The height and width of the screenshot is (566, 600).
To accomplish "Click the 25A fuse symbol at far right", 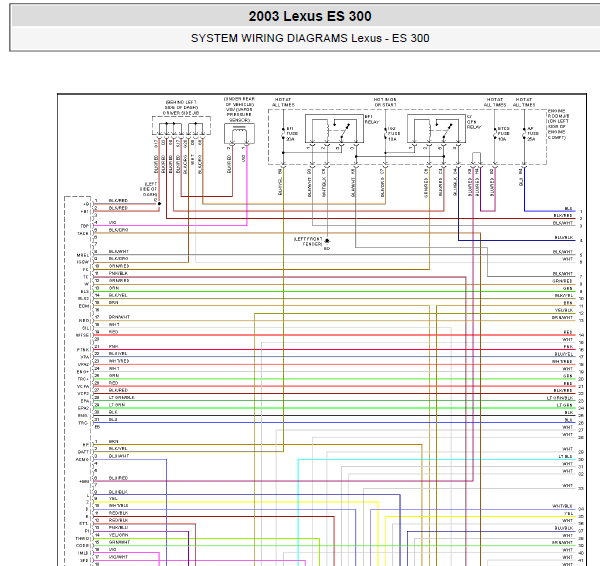I will point(524,133).
